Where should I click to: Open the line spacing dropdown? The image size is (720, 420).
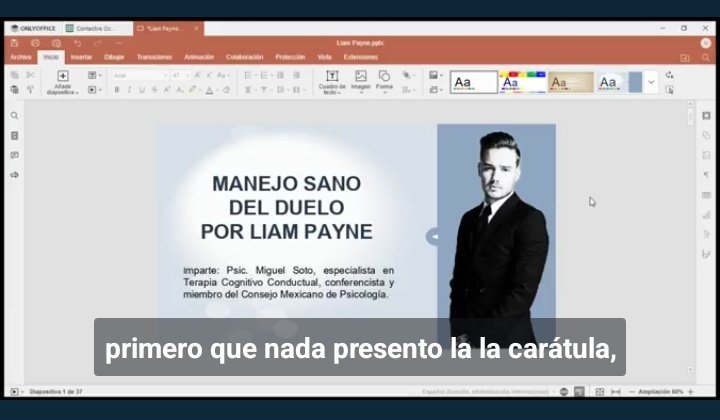pyautogui.click(x=282, y=90)
